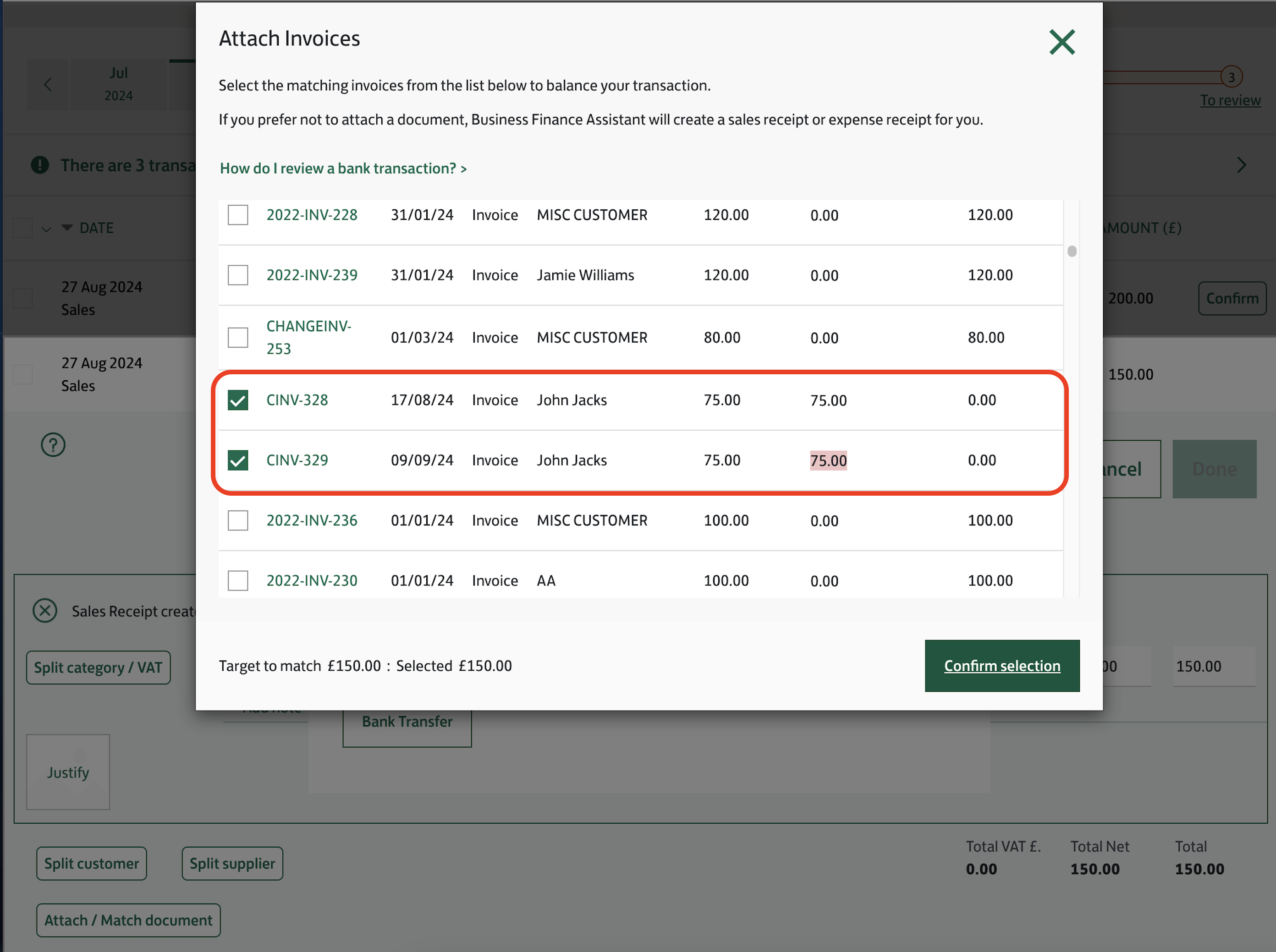Click the alert exclamation icon

click(40, 165)
